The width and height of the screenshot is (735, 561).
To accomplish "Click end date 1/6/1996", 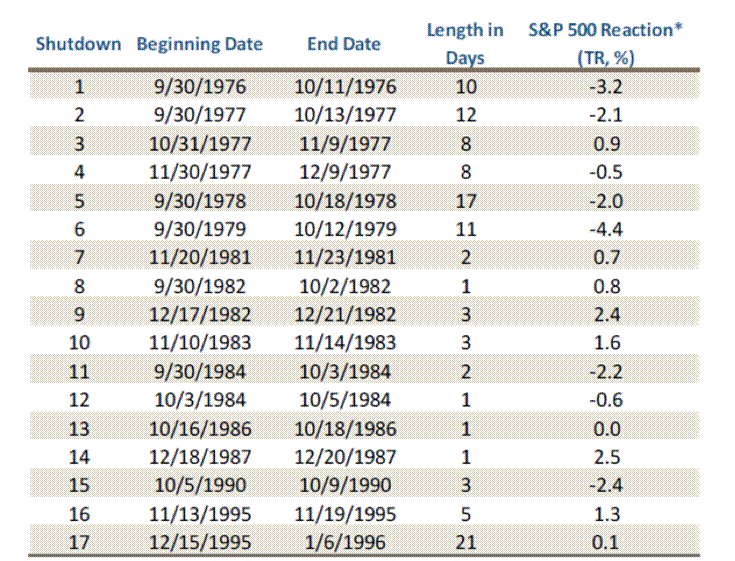I will click(x=346, y=543).
